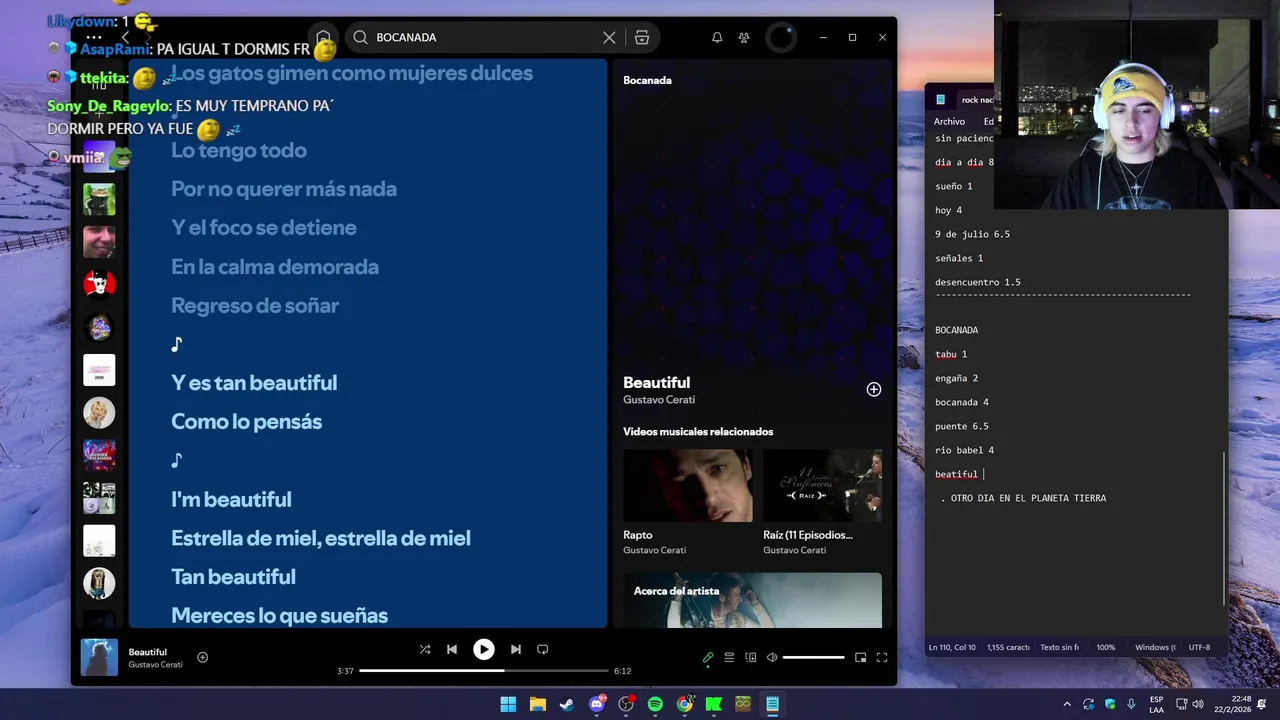This screenshot has height=720, width=1280.
Task: Open the Raíz (11 Episodios) video thumbnail
Action: pyautogui.click(x=822, y=485)
